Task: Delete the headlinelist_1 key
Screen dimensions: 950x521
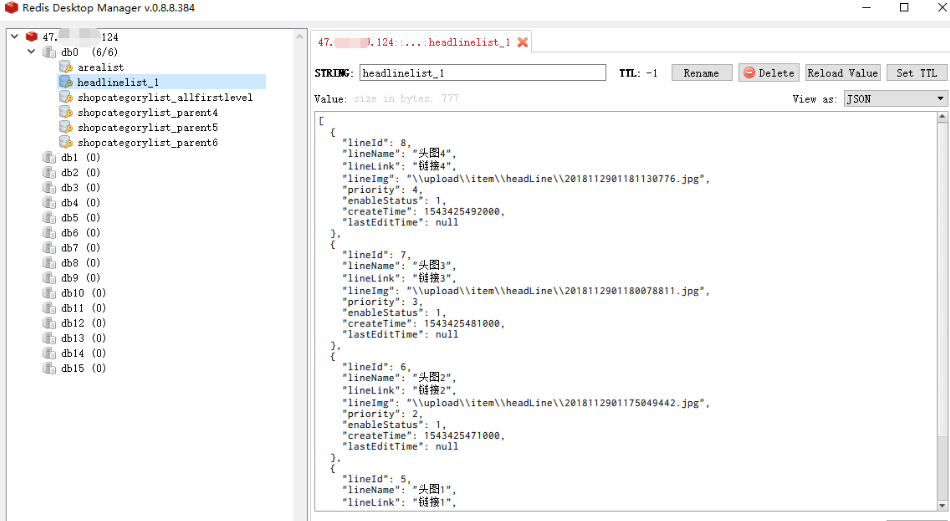Action: coord(769,73)
